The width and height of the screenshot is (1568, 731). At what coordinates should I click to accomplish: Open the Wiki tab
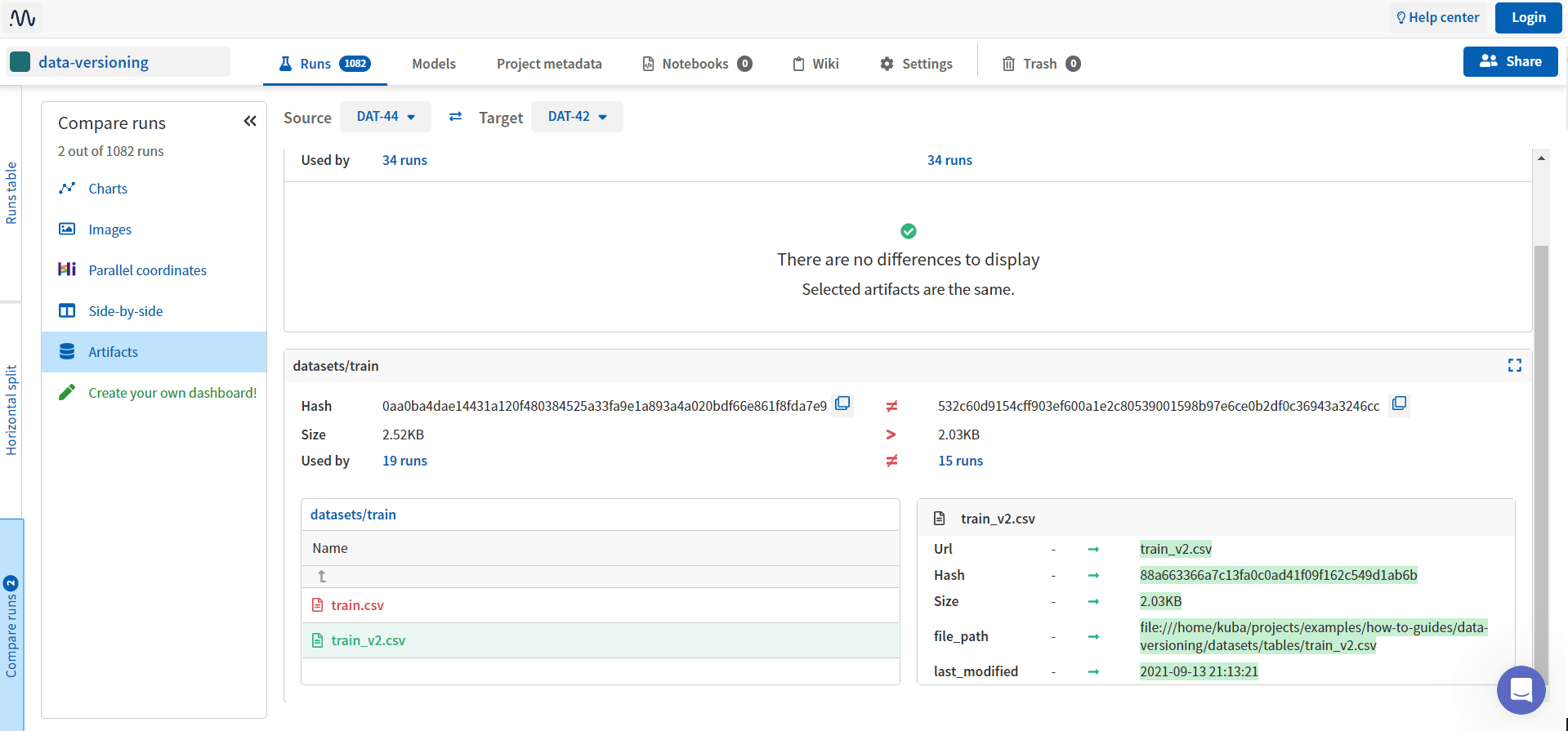[x=815, y=64]
